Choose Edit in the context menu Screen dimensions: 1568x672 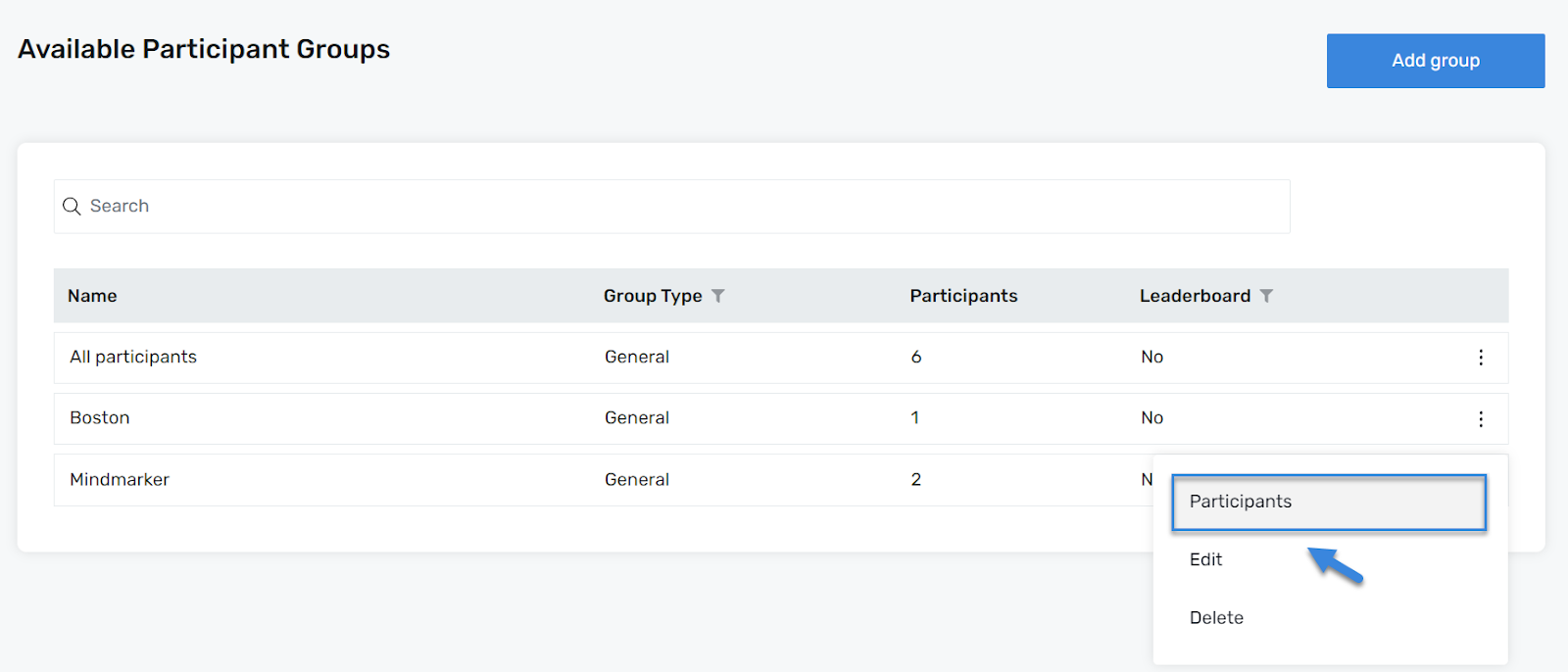coord(1205,559)
